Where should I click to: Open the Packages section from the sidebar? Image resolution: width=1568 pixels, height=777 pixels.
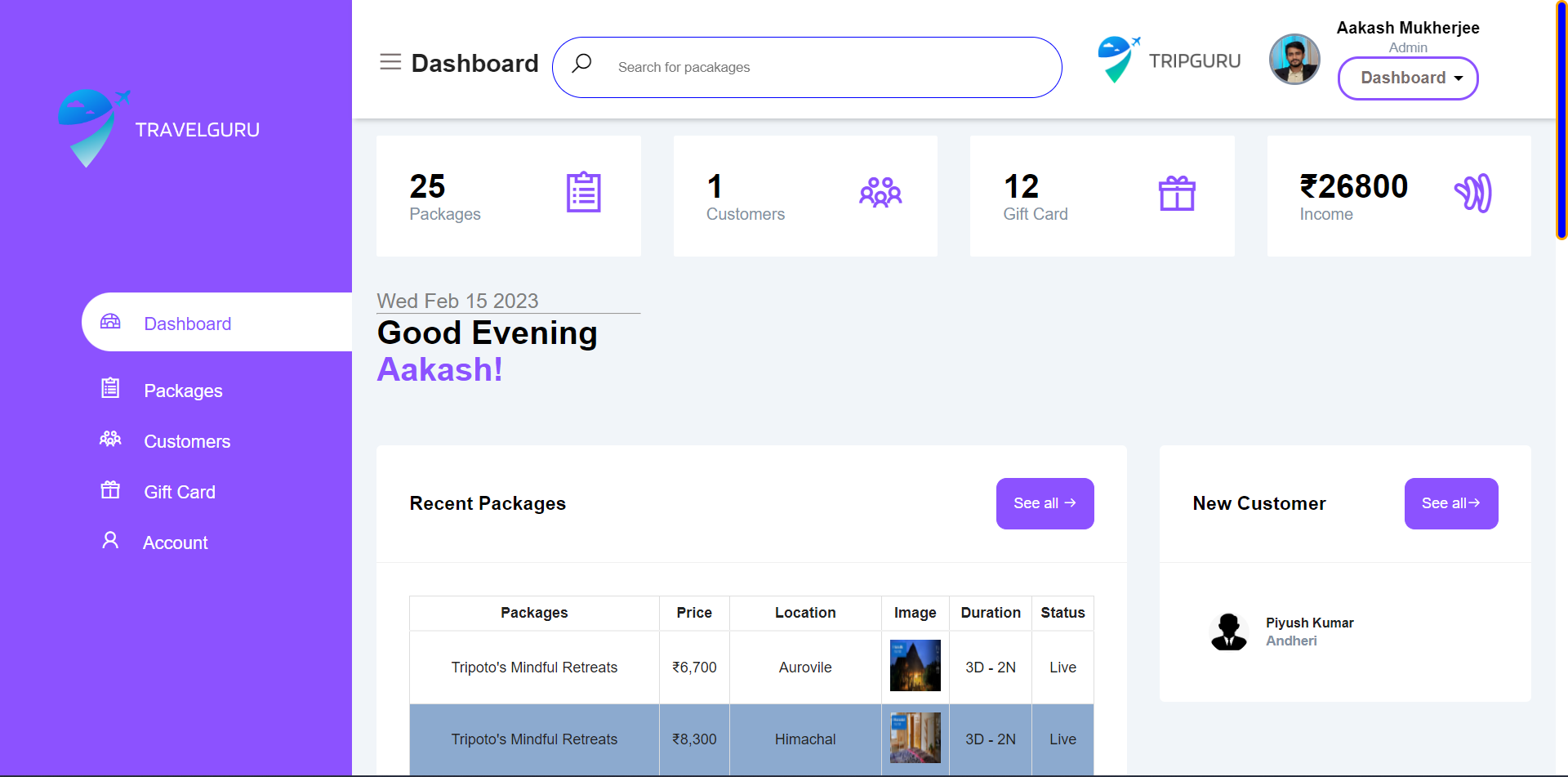coord(183,391)
